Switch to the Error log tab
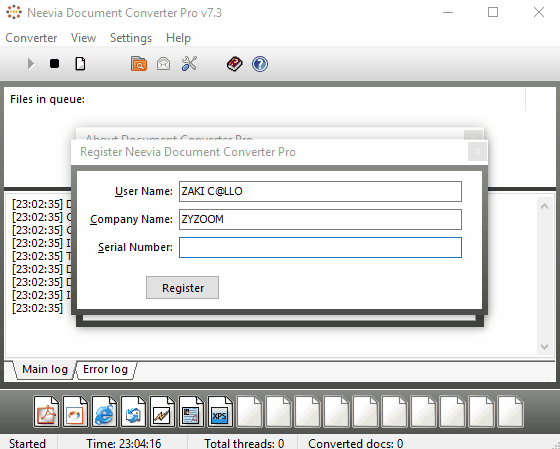Viewport: 560px width, 449px height. (x=105, y=369)
